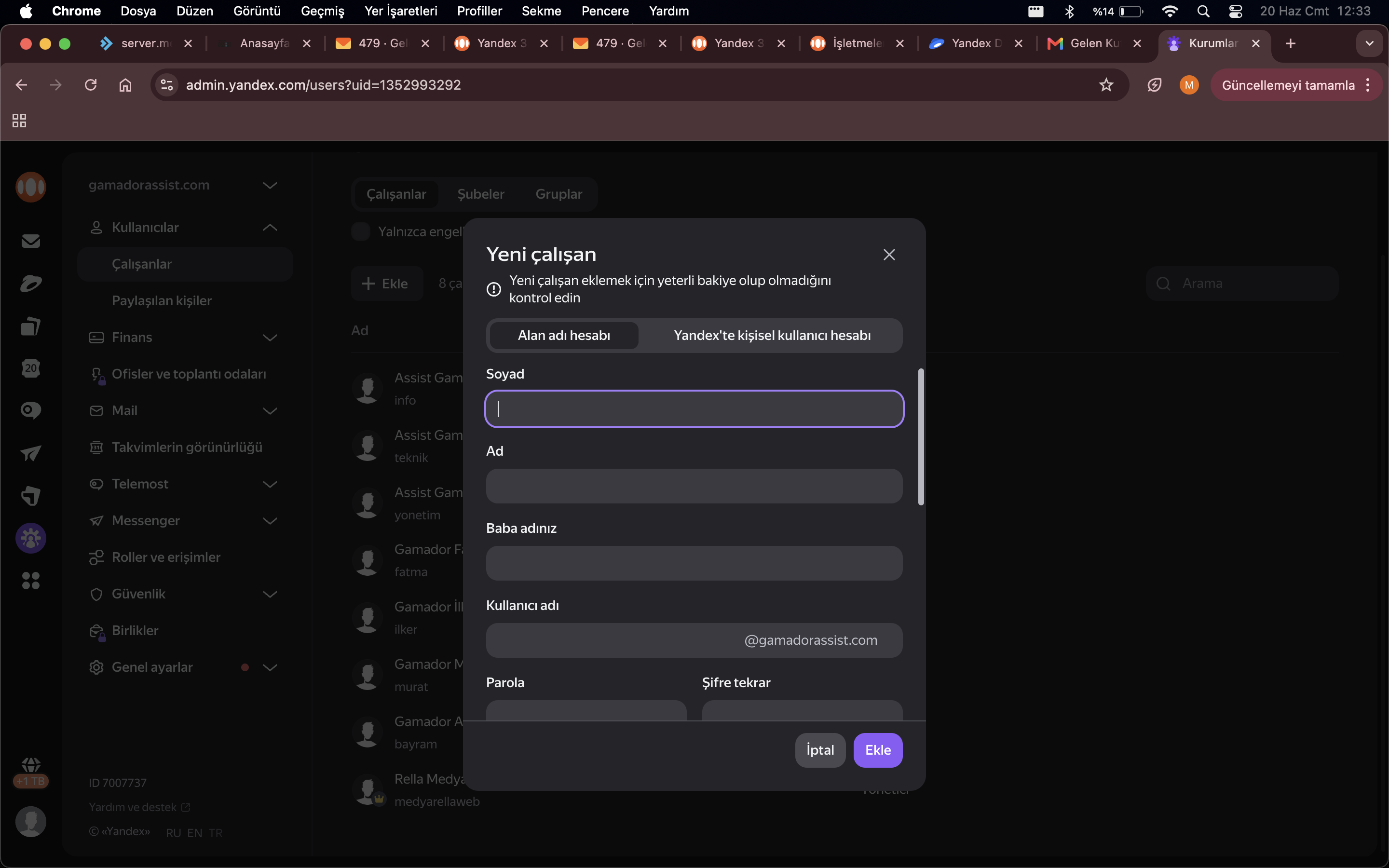Click Ekle button in dialog footer
1389x868 pixels.
point(878,750)
